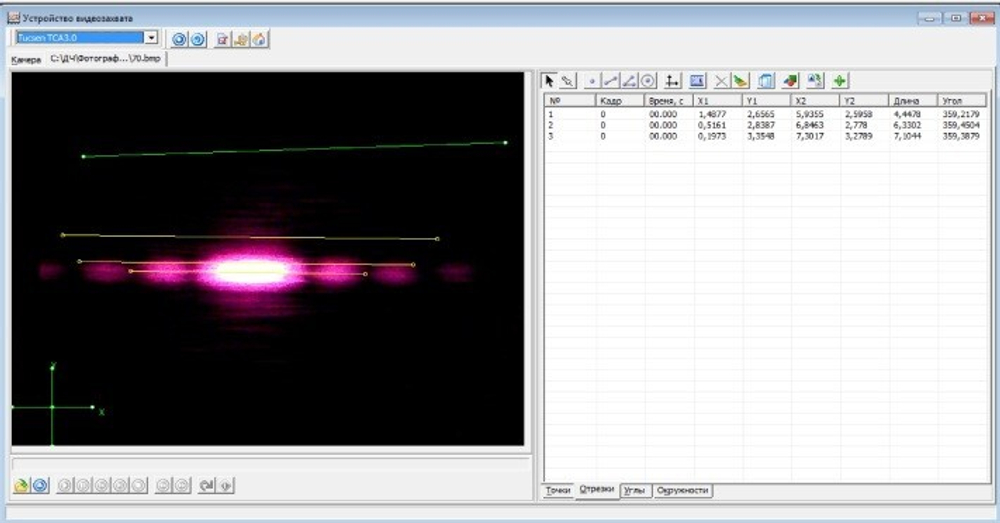
Task: Click the coordinate axes setup icon
Action: 673,81
